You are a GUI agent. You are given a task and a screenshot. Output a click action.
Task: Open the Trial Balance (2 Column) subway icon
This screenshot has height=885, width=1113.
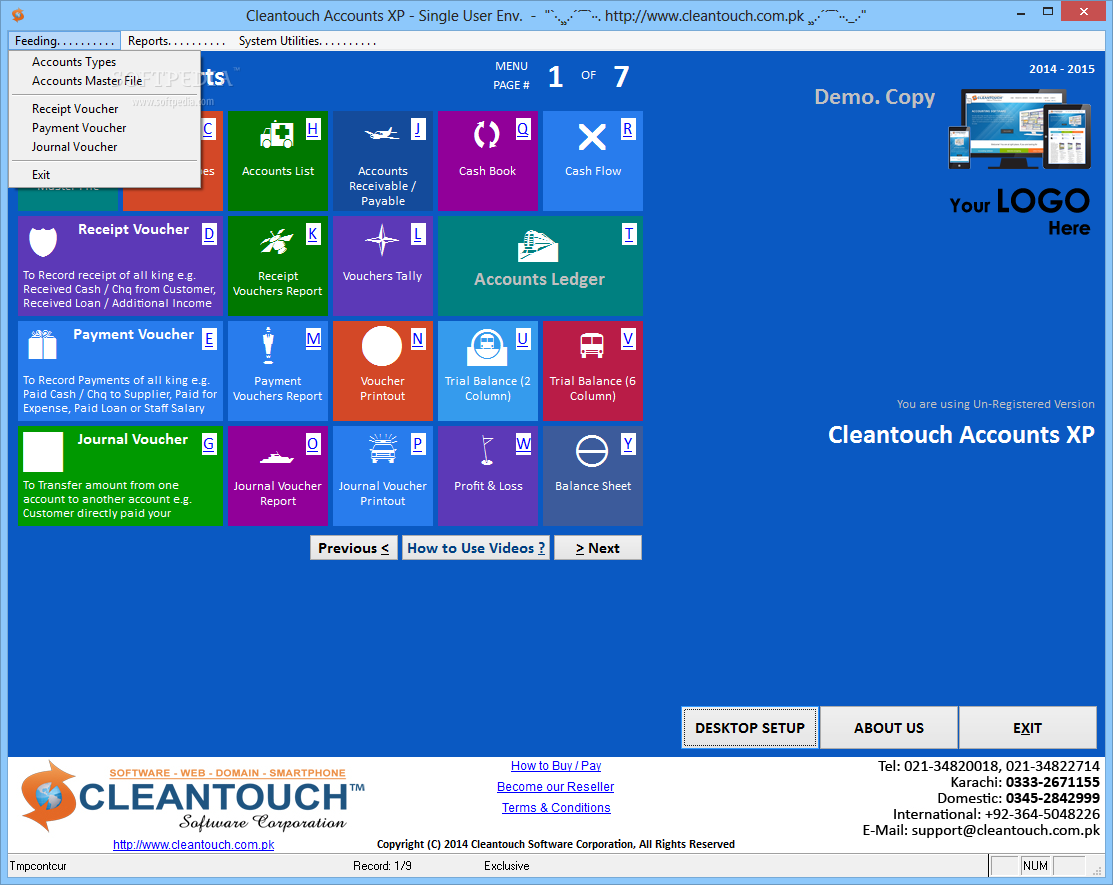[x=487, y=347]
